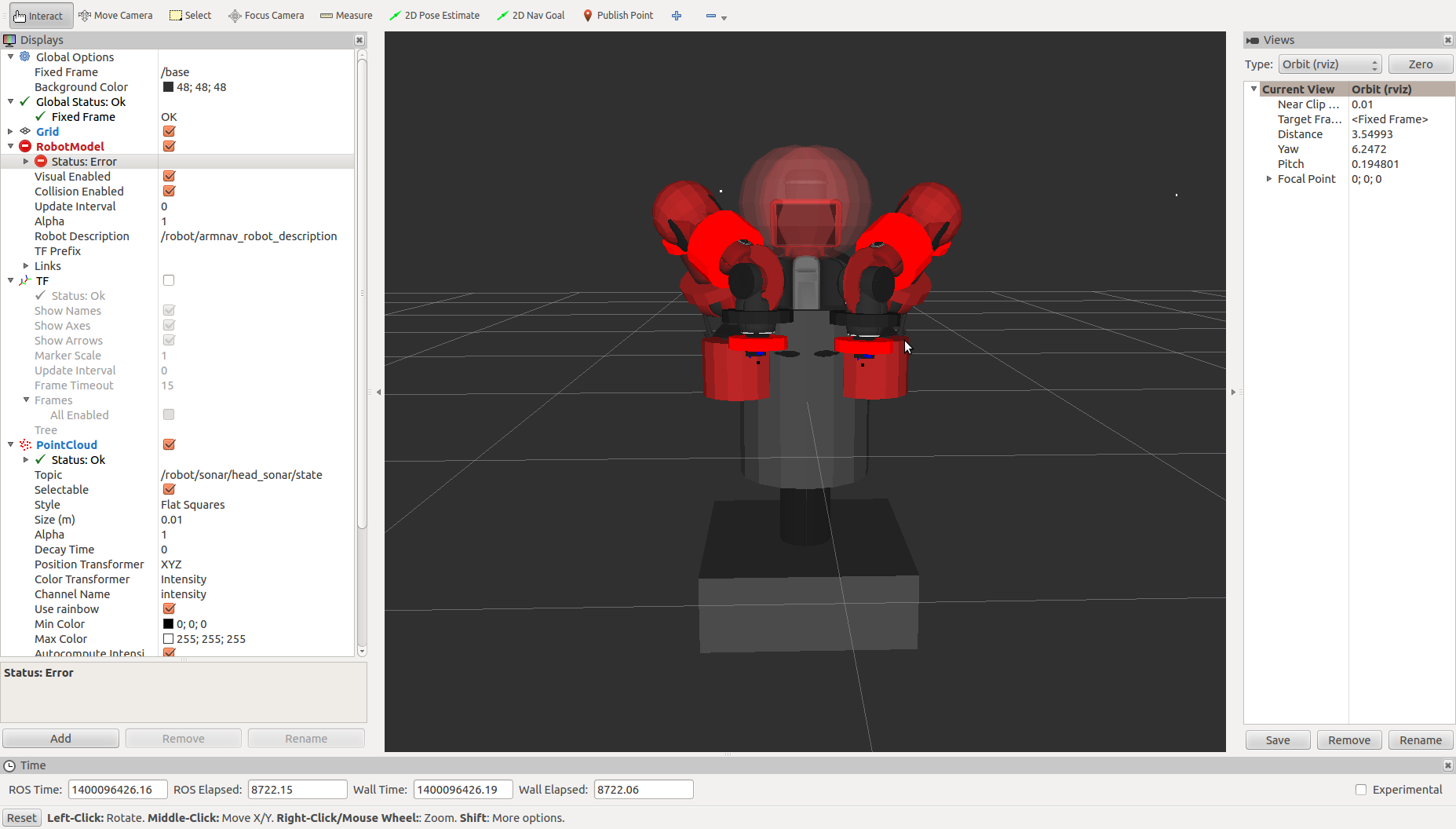Close the Views panel

point(1448,40)
